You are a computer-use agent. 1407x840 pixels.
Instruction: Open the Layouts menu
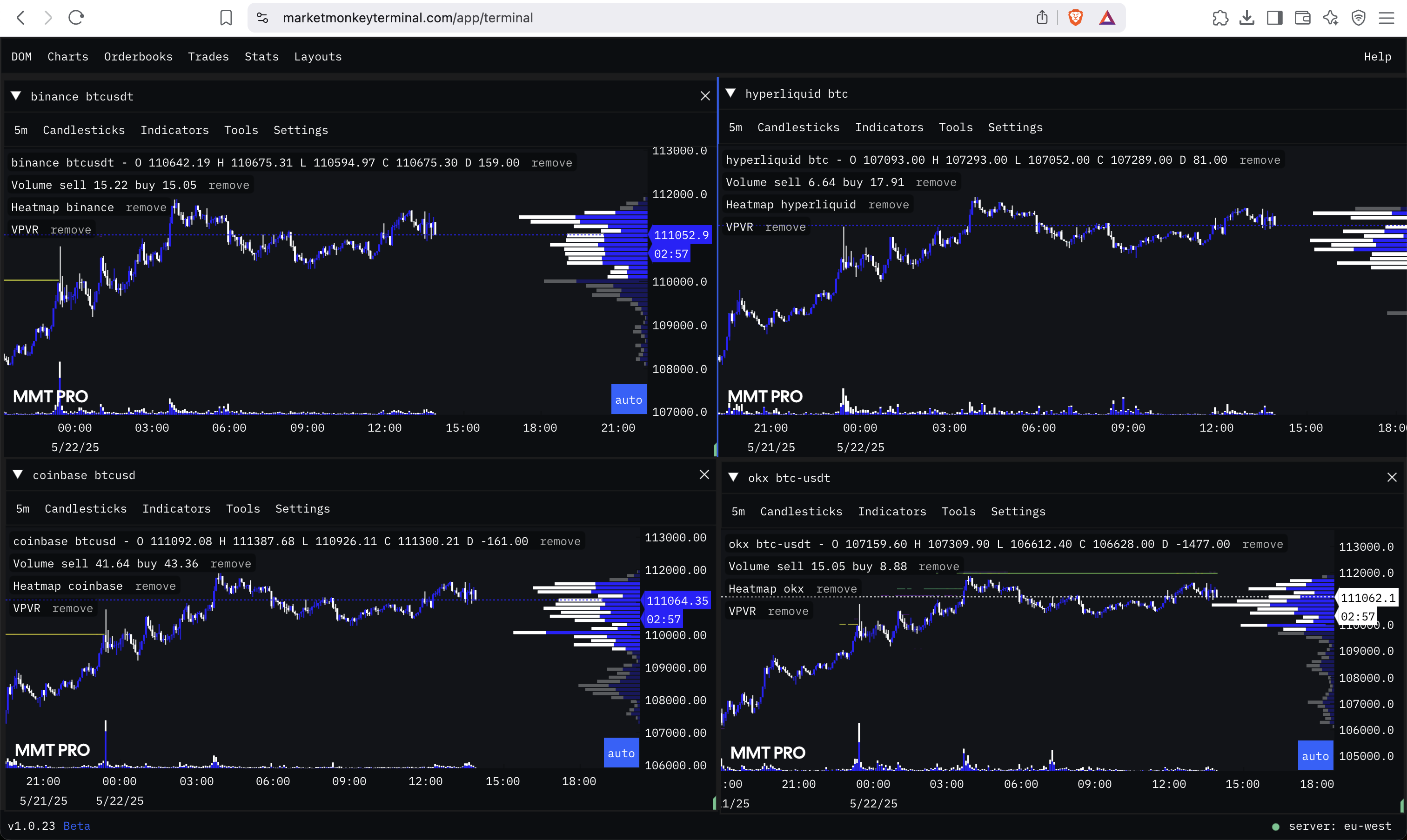318,57
